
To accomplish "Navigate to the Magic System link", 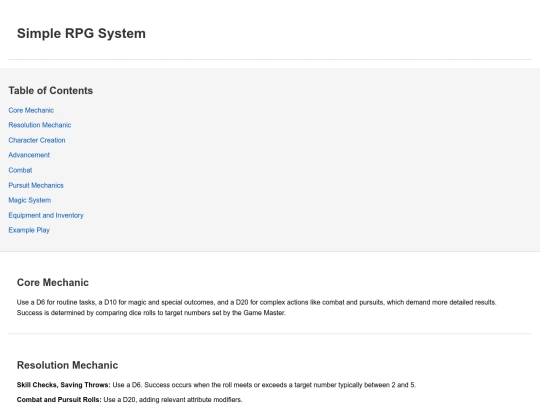I will 30,200.
